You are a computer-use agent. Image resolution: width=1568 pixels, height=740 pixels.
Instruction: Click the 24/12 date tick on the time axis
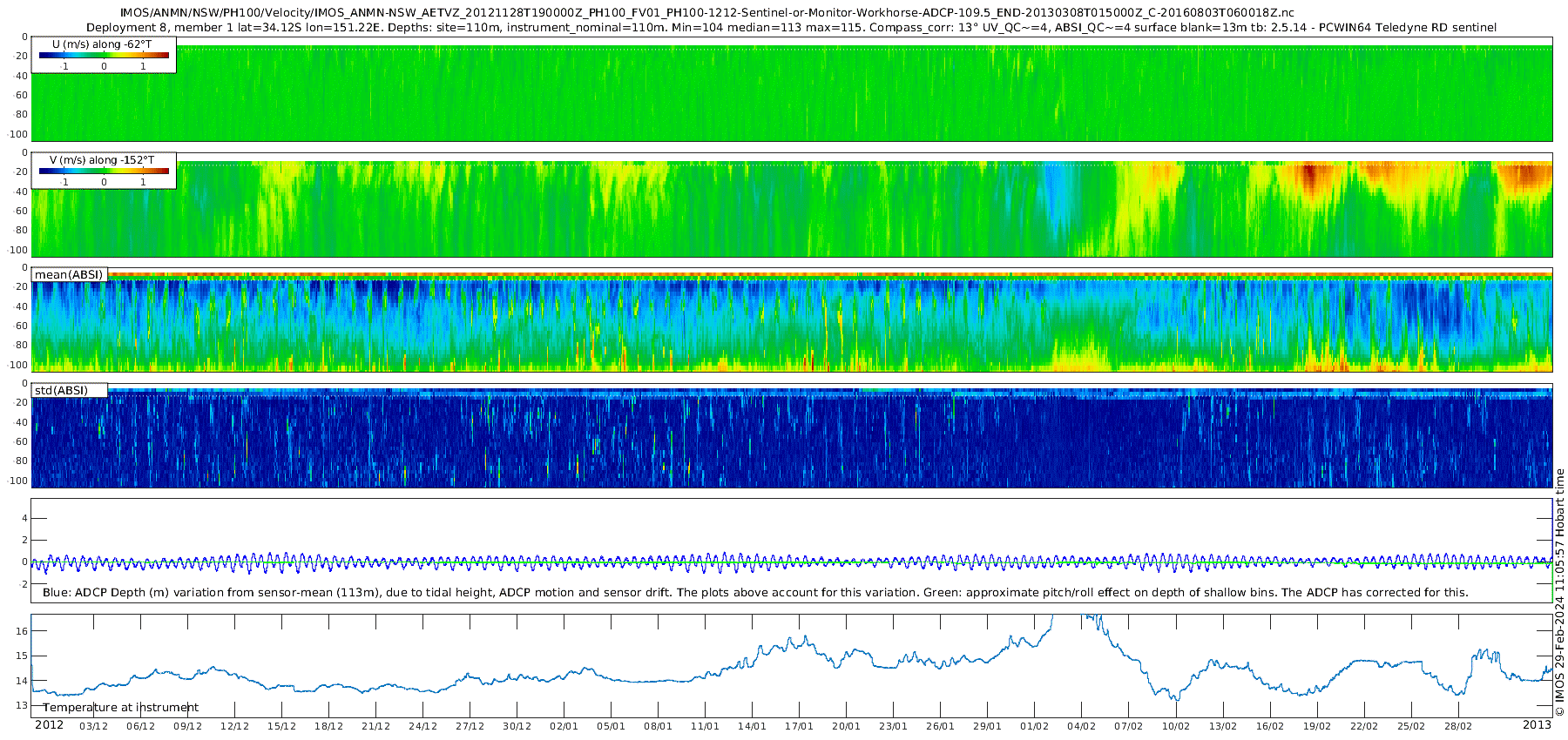click(x=423, y=726)
